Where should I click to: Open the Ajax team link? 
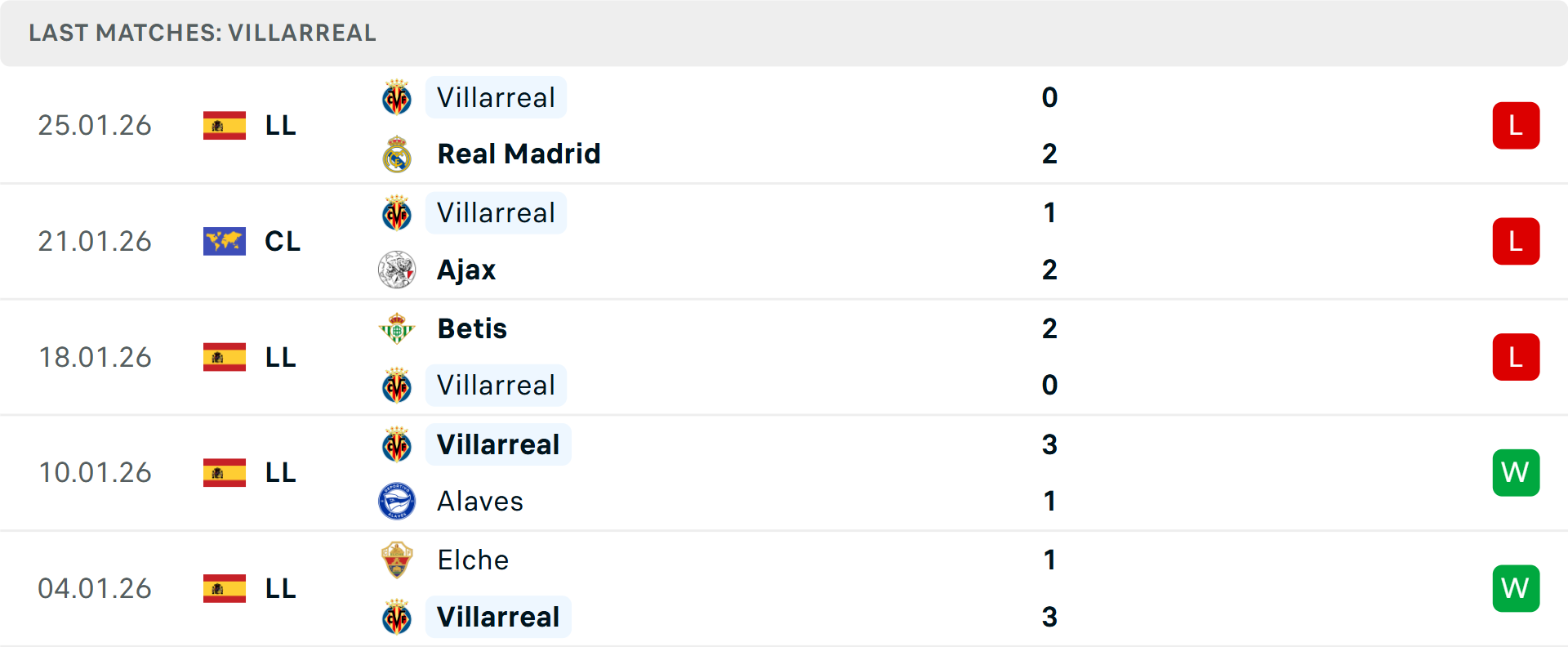[466, 270]
